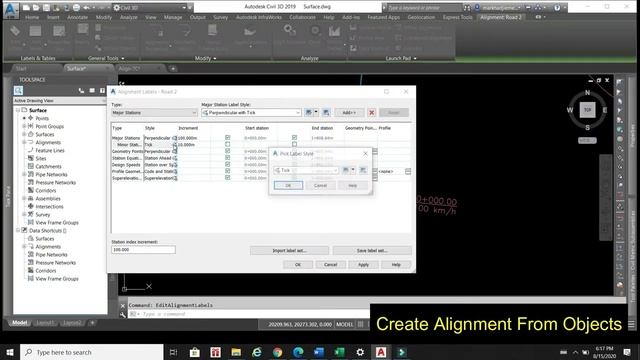The image size is (640, 360).
Task: Switch to Layout1 tab
Action: pyautogui.click(x=45, y=323)
